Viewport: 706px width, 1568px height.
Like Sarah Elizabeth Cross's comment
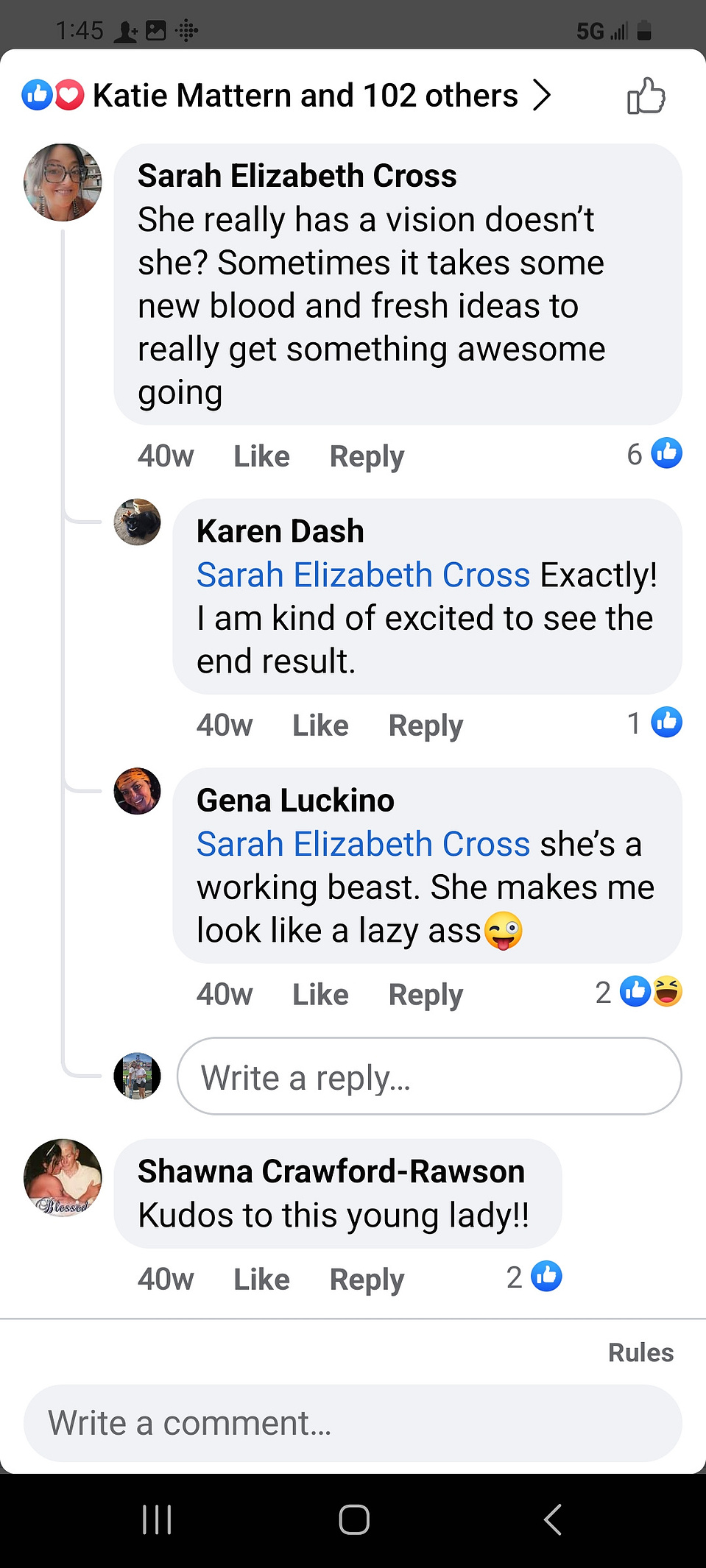click(261, 456)
